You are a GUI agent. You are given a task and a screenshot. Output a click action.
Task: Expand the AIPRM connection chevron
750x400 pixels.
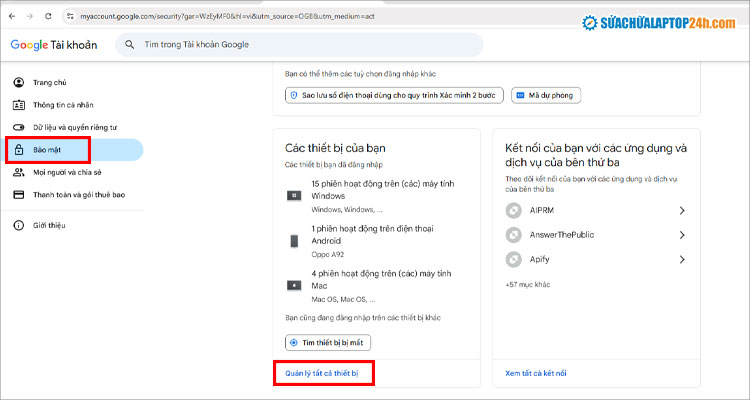681,210
